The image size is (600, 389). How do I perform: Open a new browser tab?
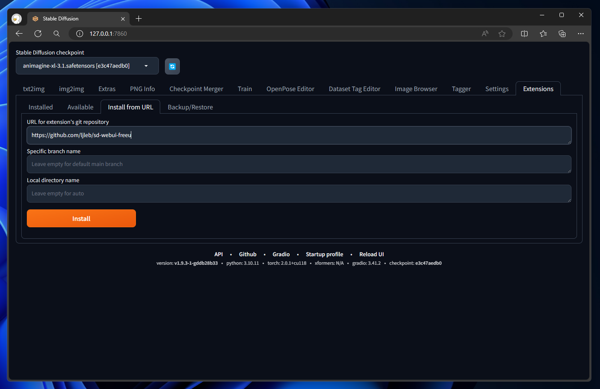click(139, 19)
